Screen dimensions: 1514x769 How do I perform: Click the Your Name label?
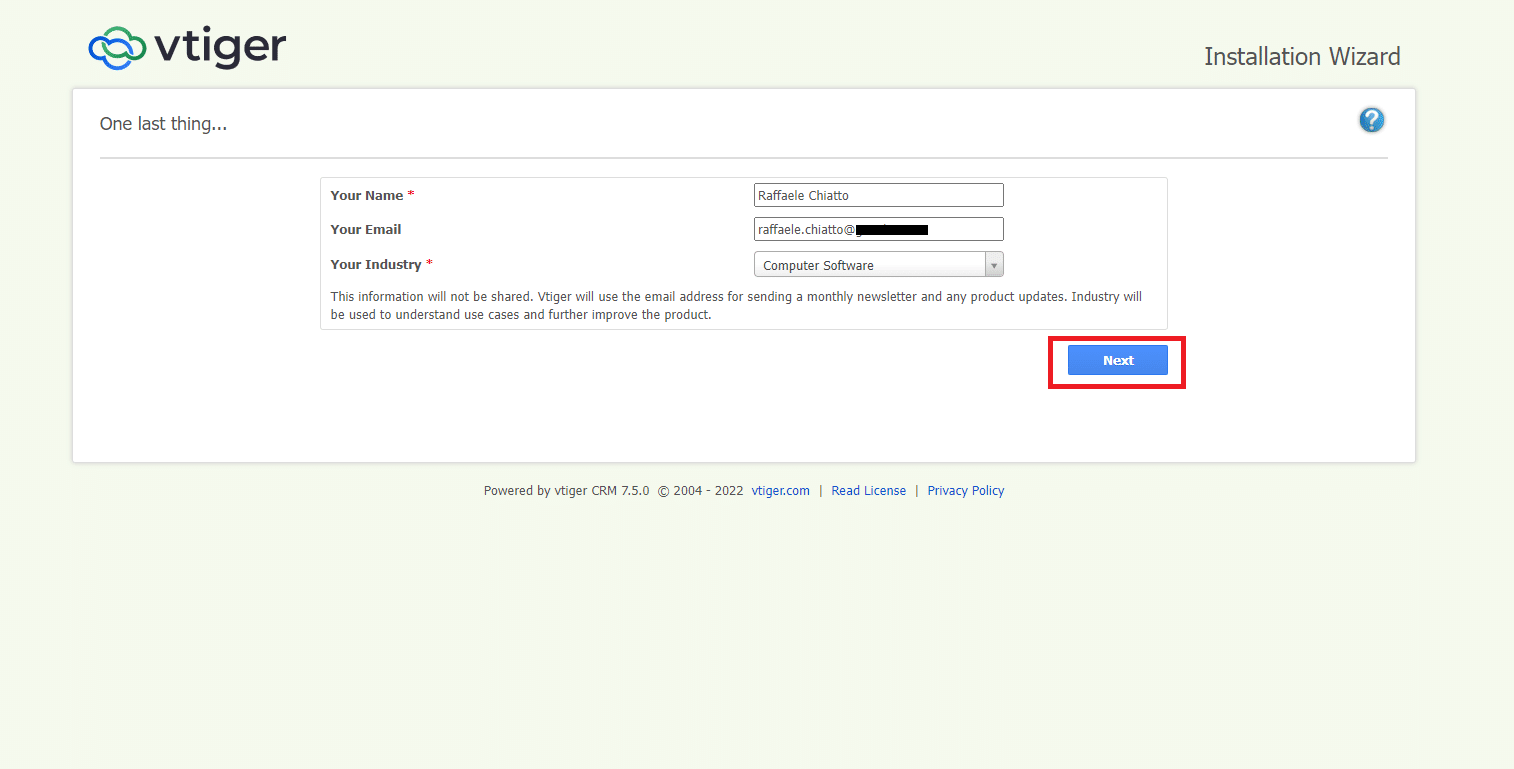(x=367, y=195)
